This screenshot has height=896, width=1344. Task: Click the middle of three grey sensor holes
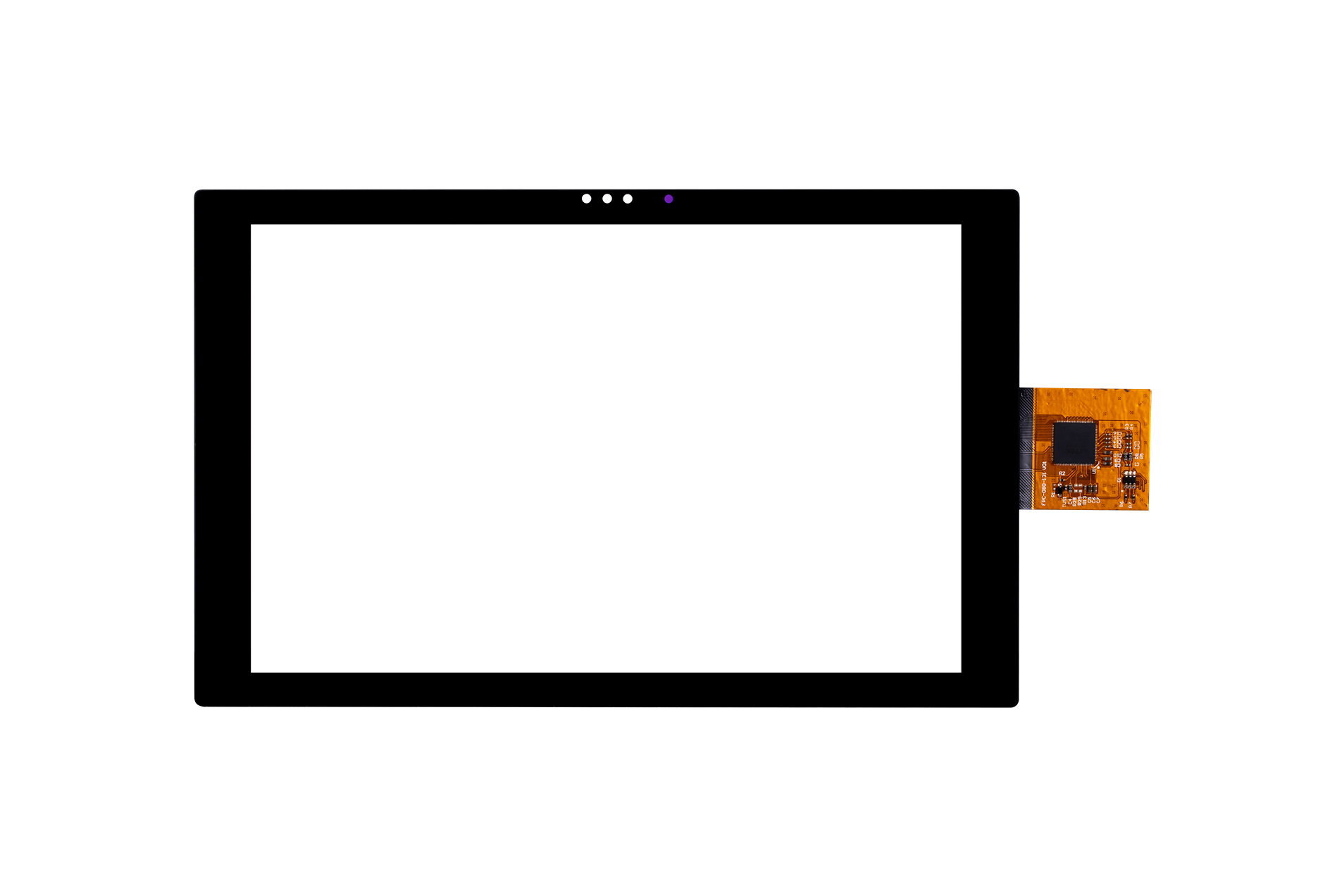click(606, 199)
